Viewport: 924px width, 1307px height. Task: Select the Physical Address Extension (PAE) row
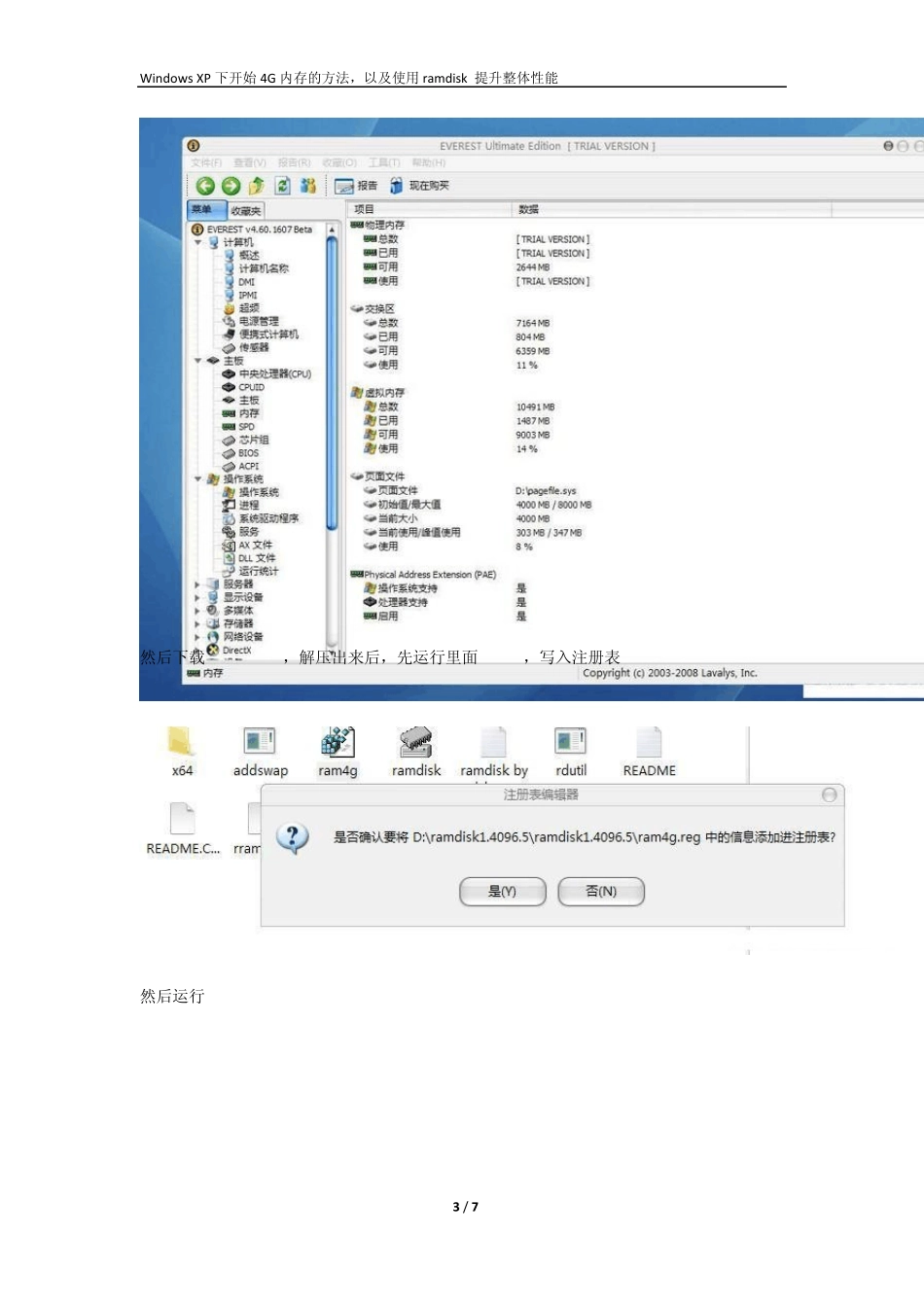424,575
